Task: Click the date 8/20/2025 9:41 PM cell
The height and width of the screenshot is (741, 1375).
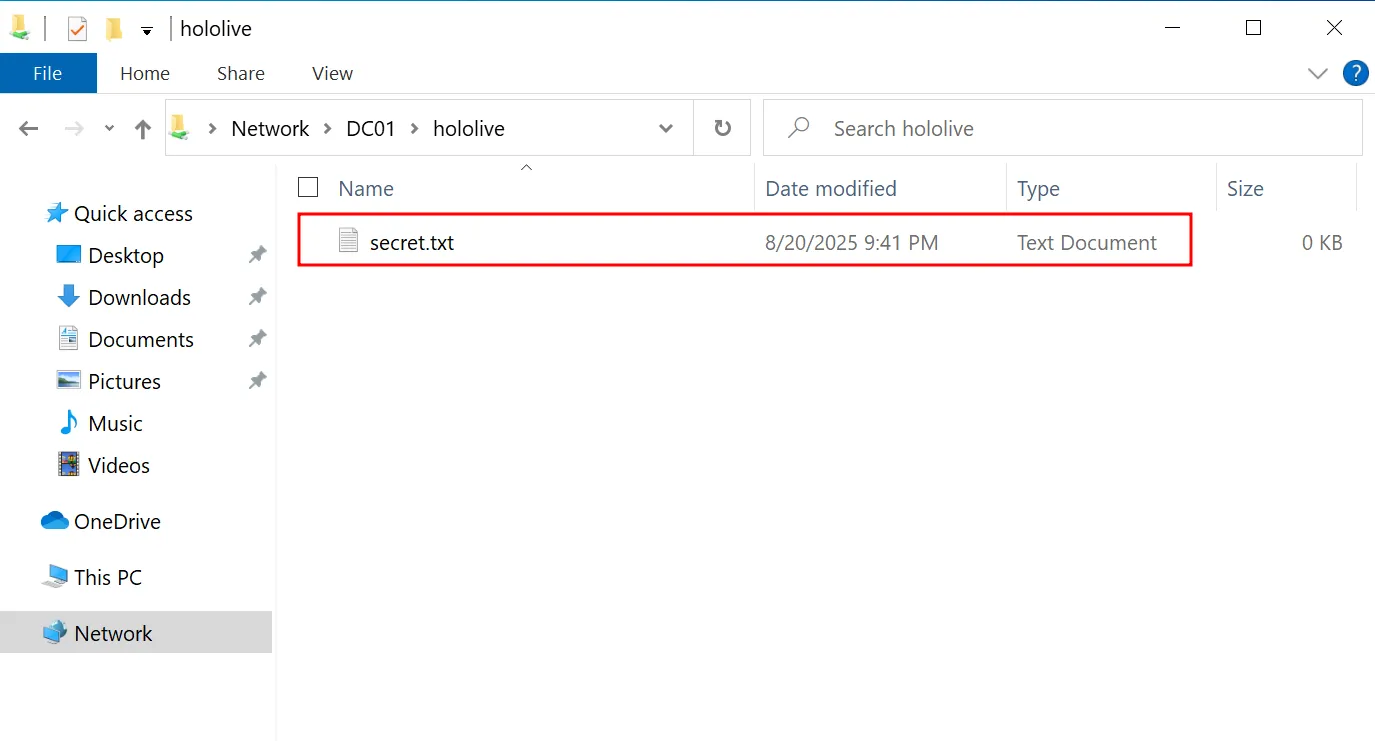Action: pyautogui.click(x=852, y=242)
